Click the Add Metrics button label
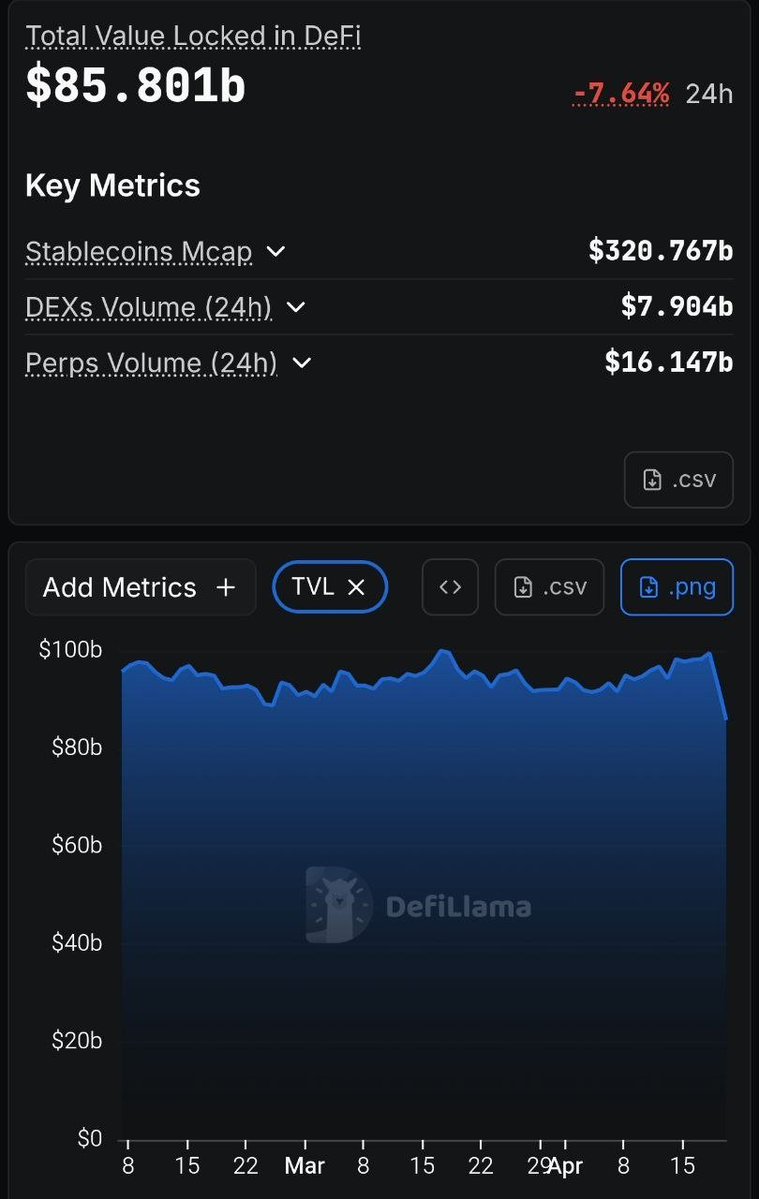 pos(119,587)
